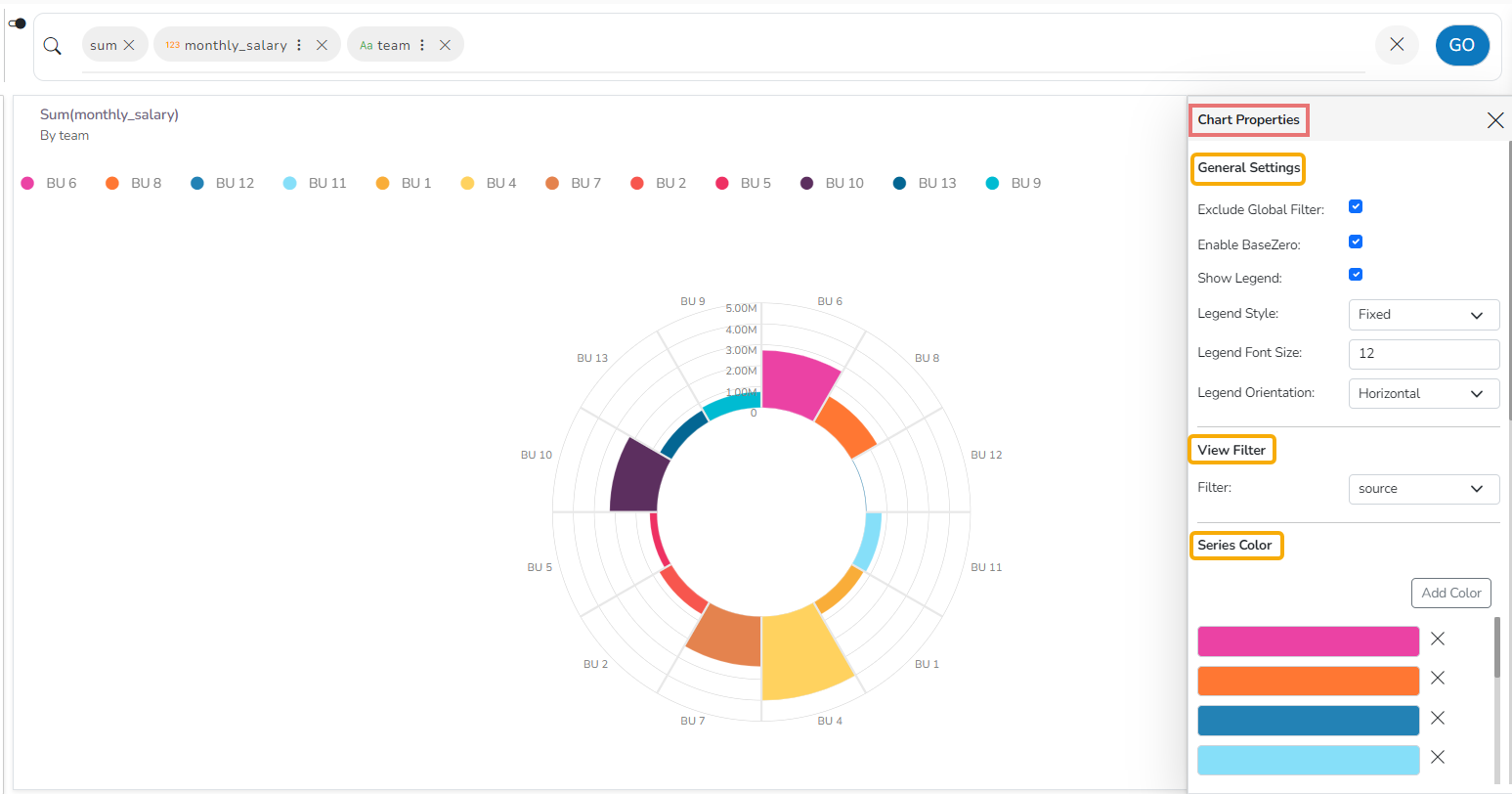The height and width of the screenshot is (794, 1512).
Task: Open the Filter source dropdown
Action: coord(1423,489)
